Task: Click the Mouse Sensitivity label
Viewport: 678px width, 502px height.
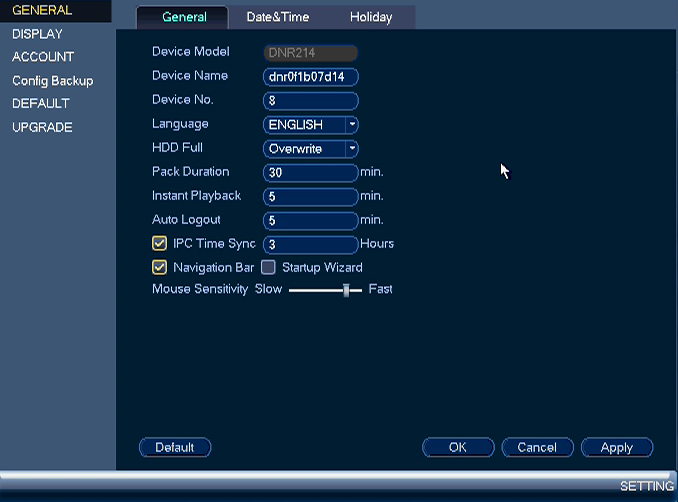Action: [200, 289]
